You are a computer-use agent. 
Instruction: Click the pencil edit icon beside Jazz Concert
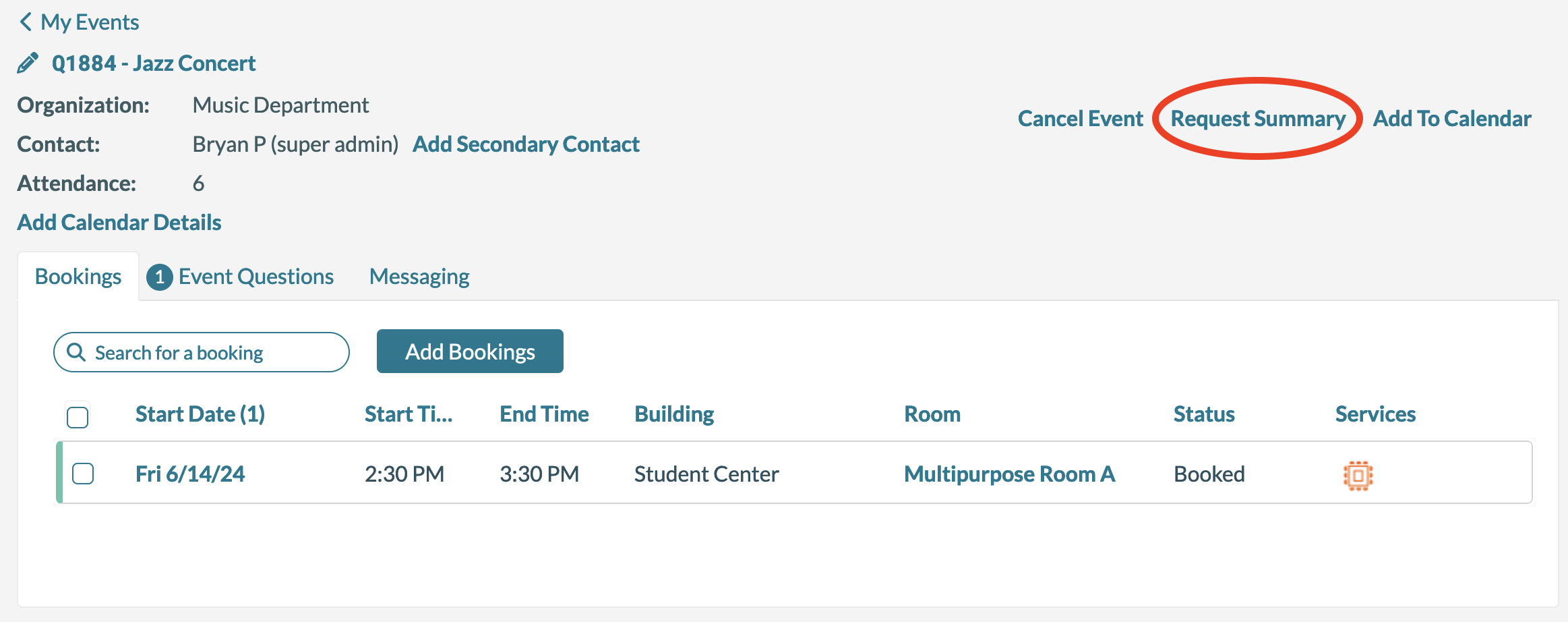click(x=27, y=63)
